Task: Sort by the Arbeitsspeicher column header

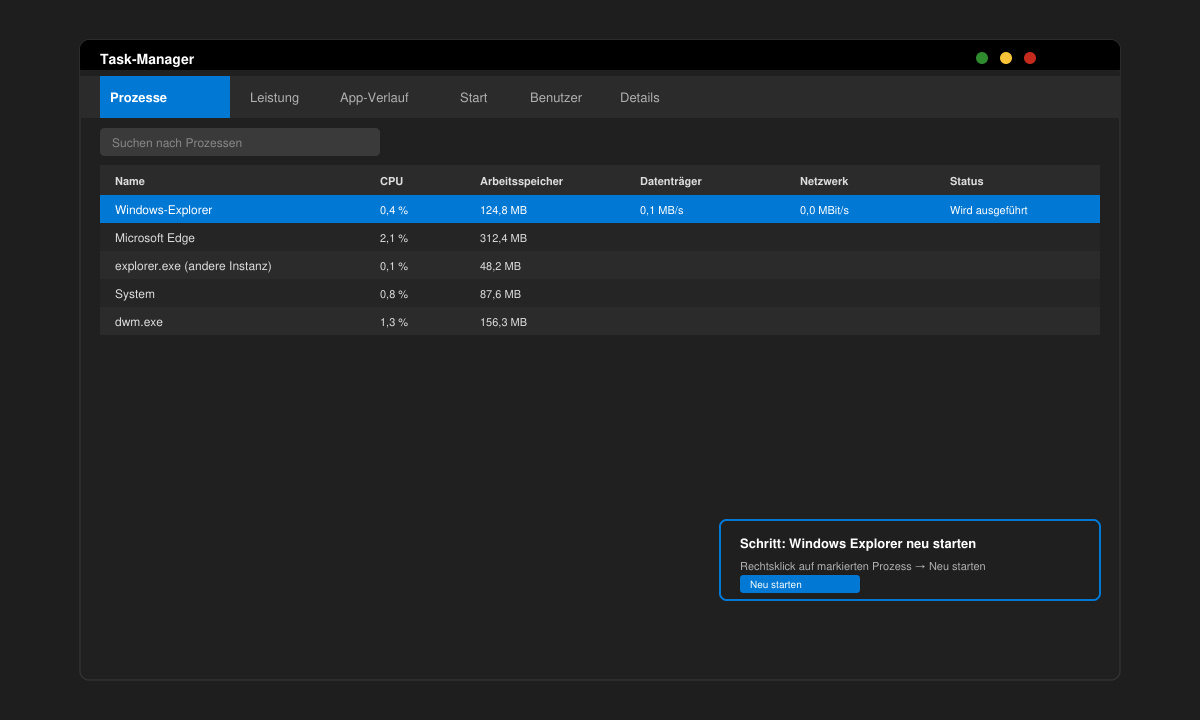Action: (521, 181)
